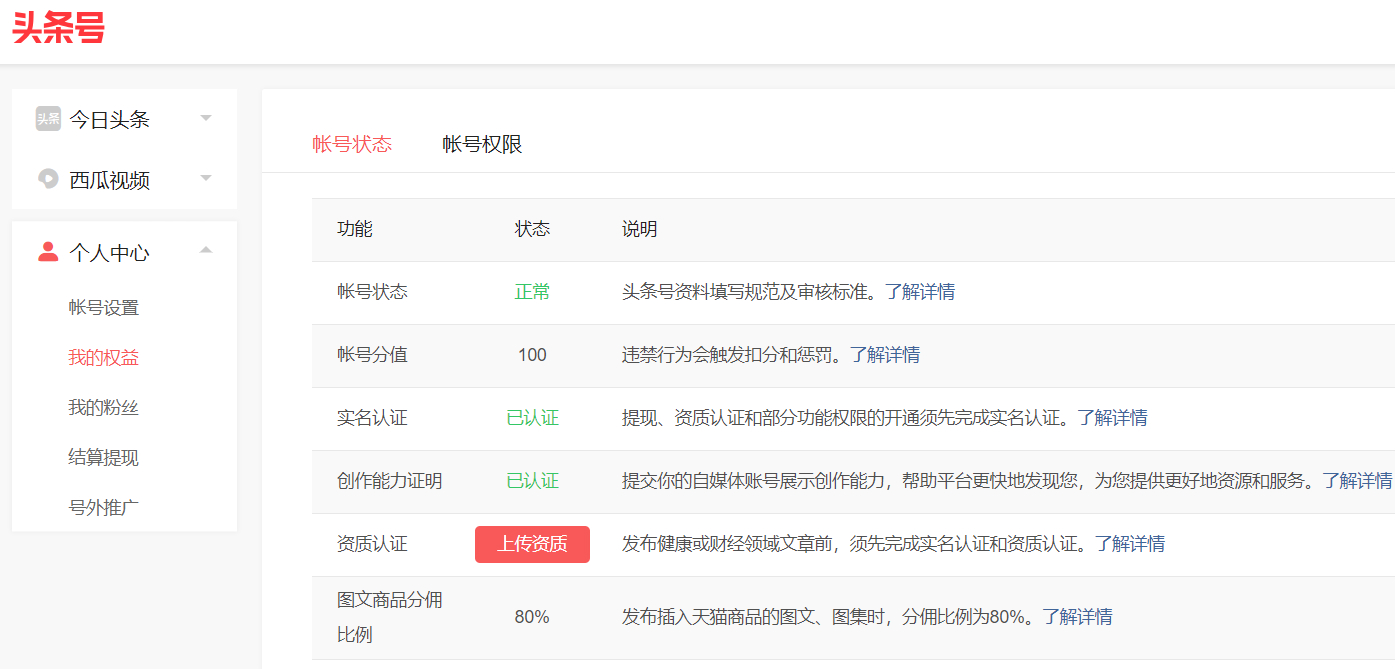The width and height of the screenshot is (1395, 669).
Task: Click the 帐号状态 row label in table
Action: click(372, 292)
